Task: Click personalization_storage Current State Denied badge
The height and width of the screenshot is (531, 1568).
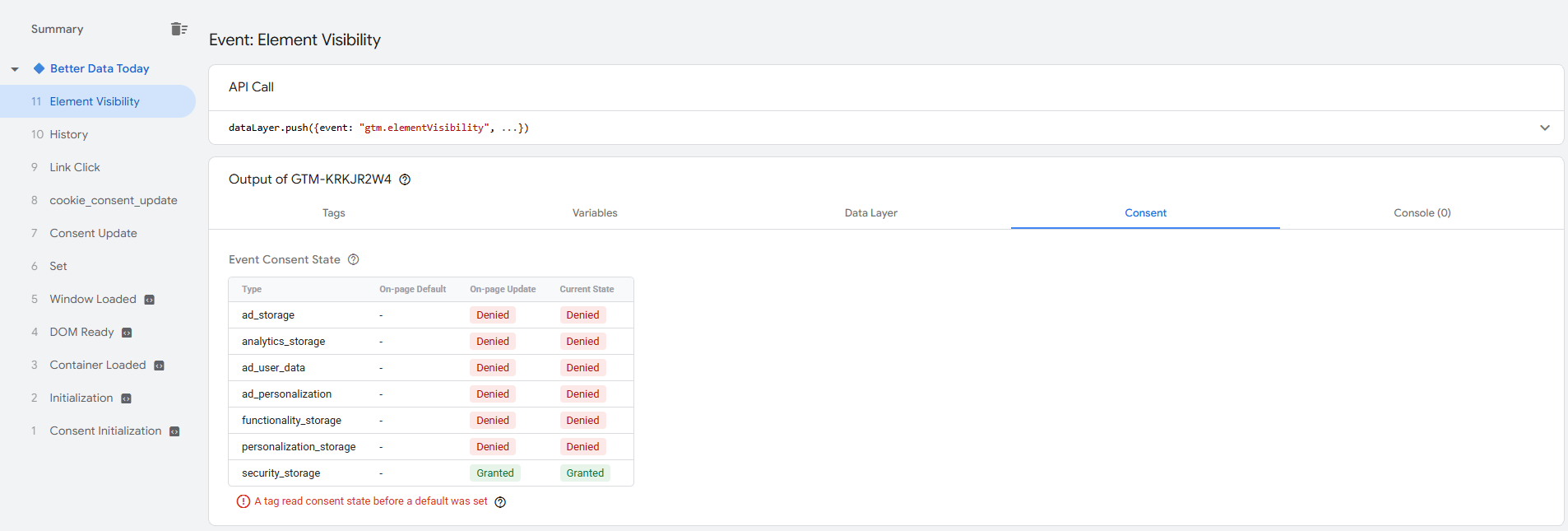Action: [x=582, y=447]
